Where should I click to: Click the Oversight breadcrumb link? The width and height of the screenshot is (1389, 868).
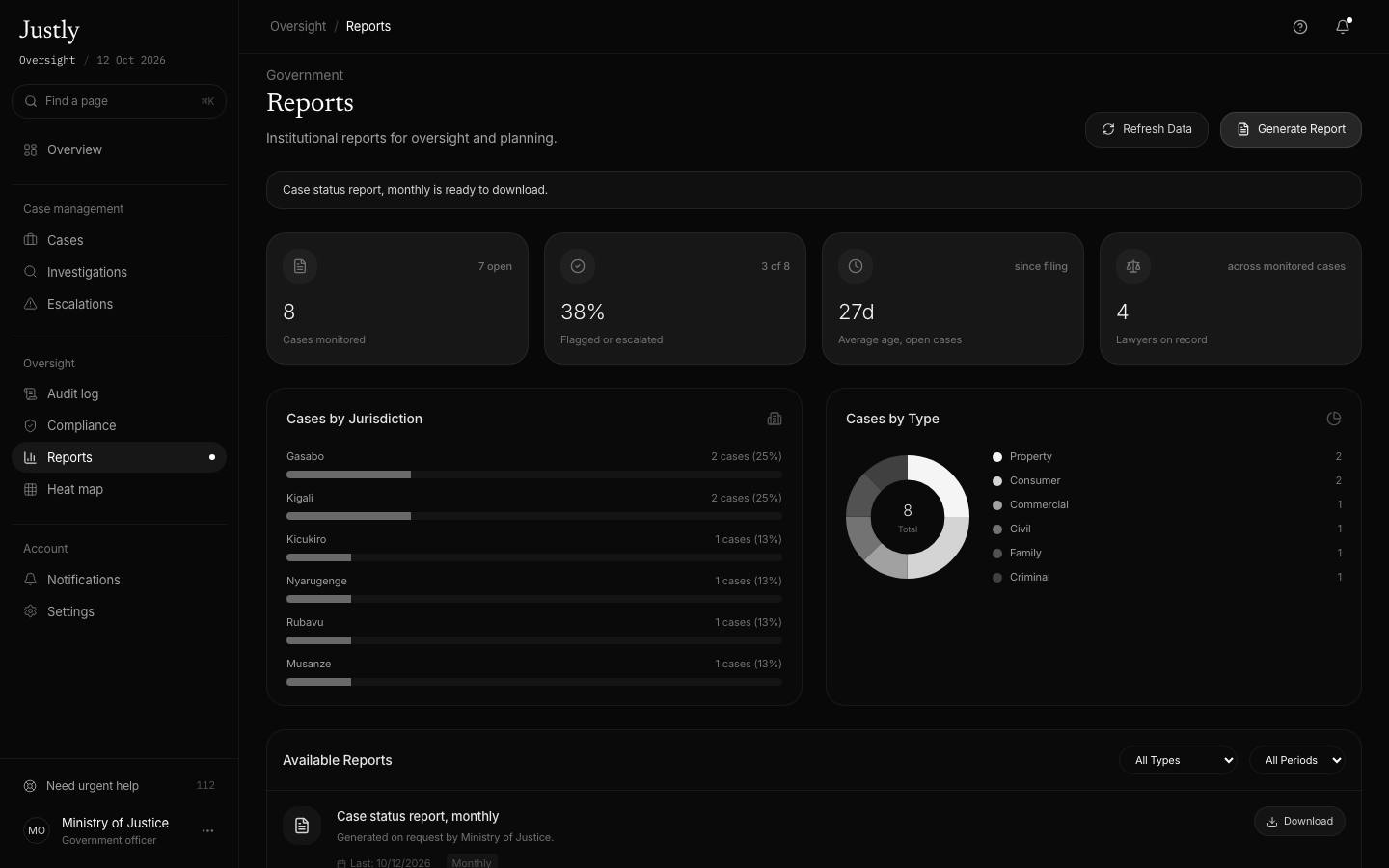click(298, 26)
